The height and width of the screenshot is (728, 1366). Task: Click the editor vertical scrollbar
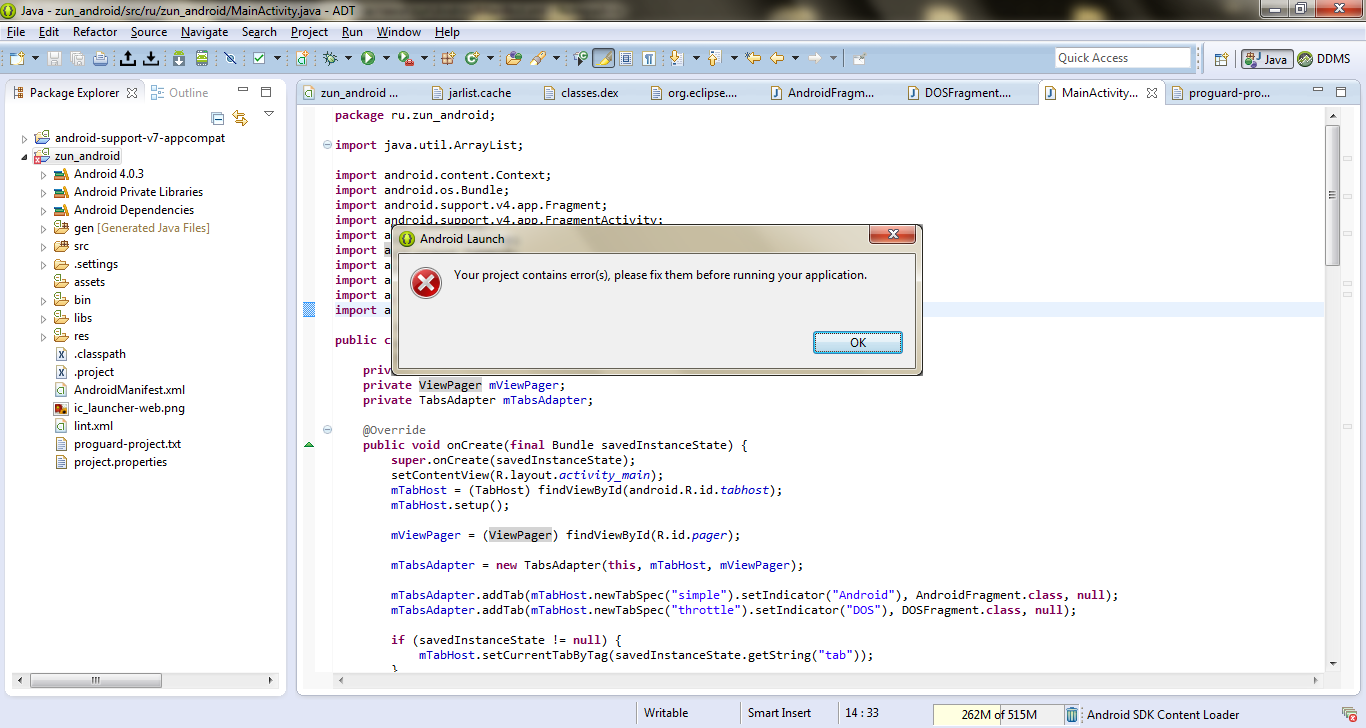(1332, 193)
